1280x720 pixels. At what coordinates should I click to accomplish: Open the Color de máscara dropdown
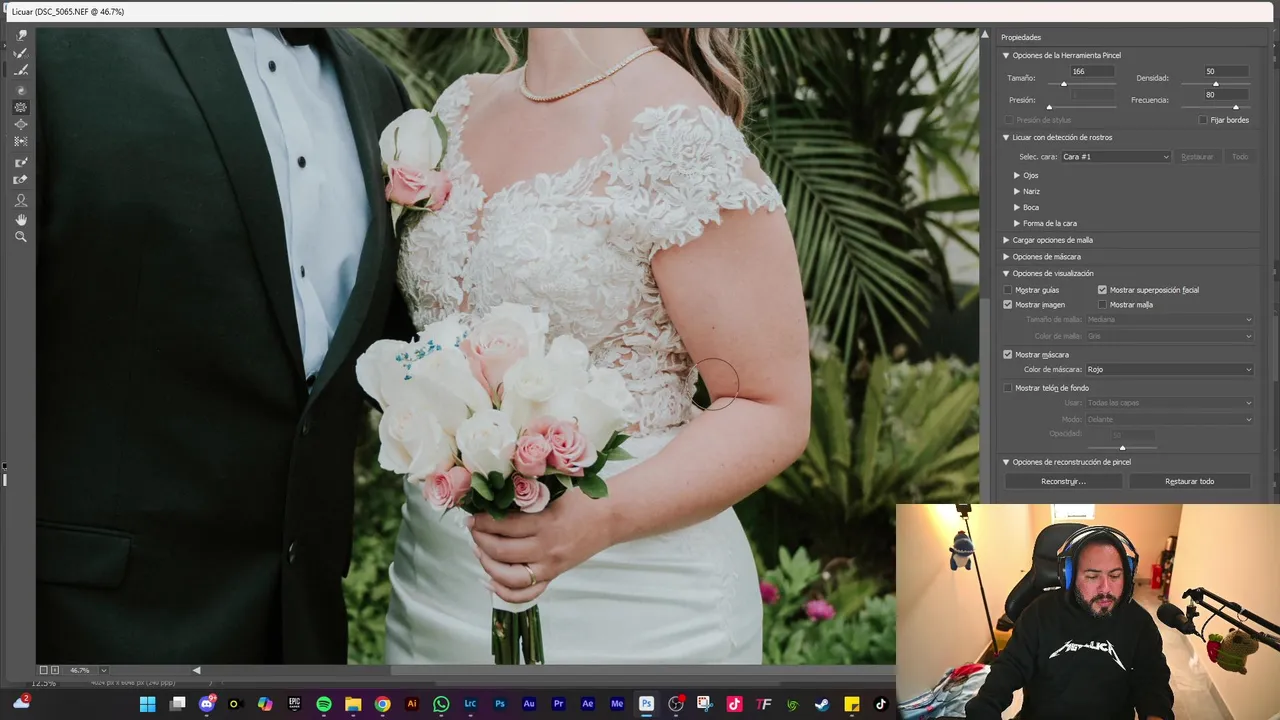coord(1169,370)
